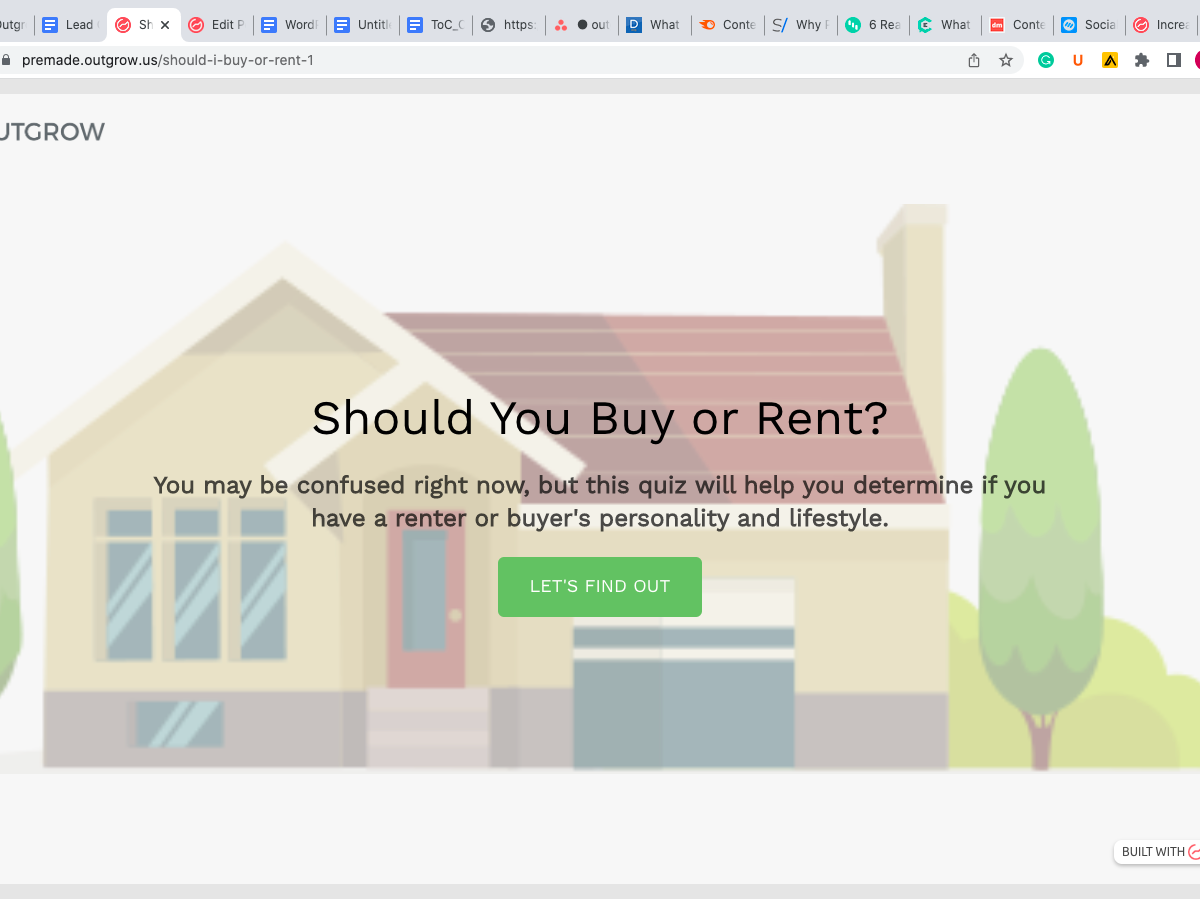Open the 'ToC_C' document tab
Screen dimensions: 1200x900
pos(436,25)
